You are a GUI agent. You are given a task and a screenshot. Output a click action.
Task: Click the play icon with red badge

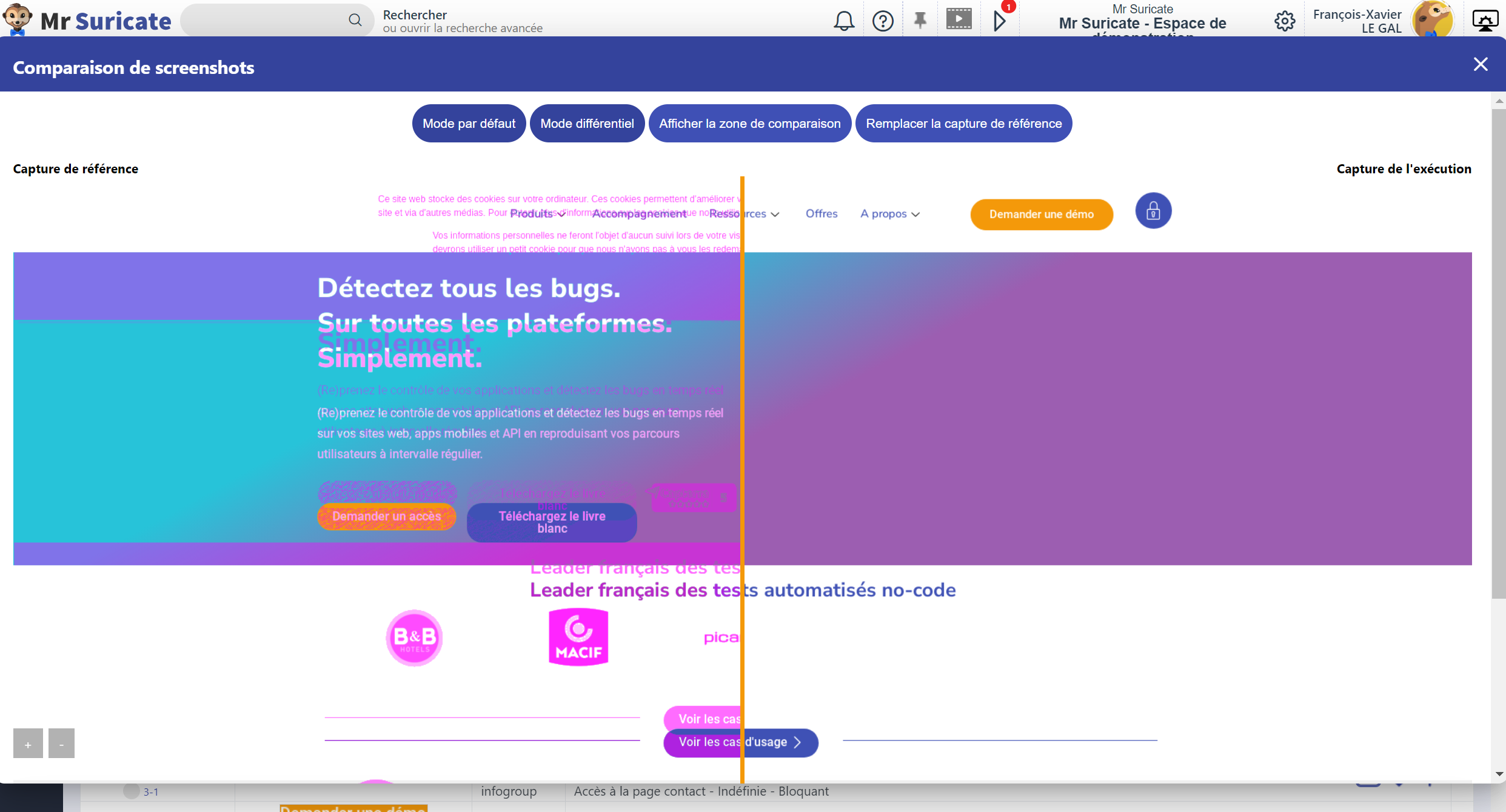(1000, 21)
